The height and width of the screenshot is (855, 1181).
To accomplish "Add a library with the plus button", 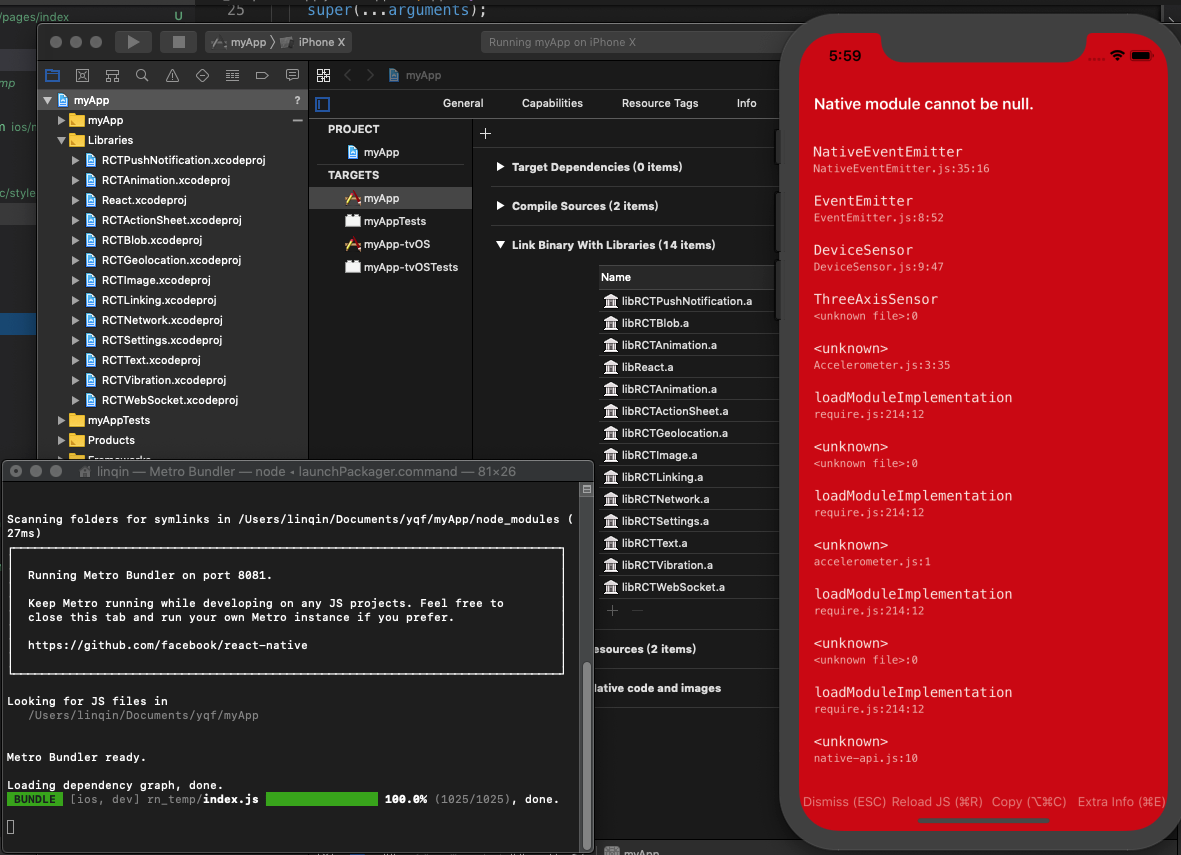I will click(613, 611).
